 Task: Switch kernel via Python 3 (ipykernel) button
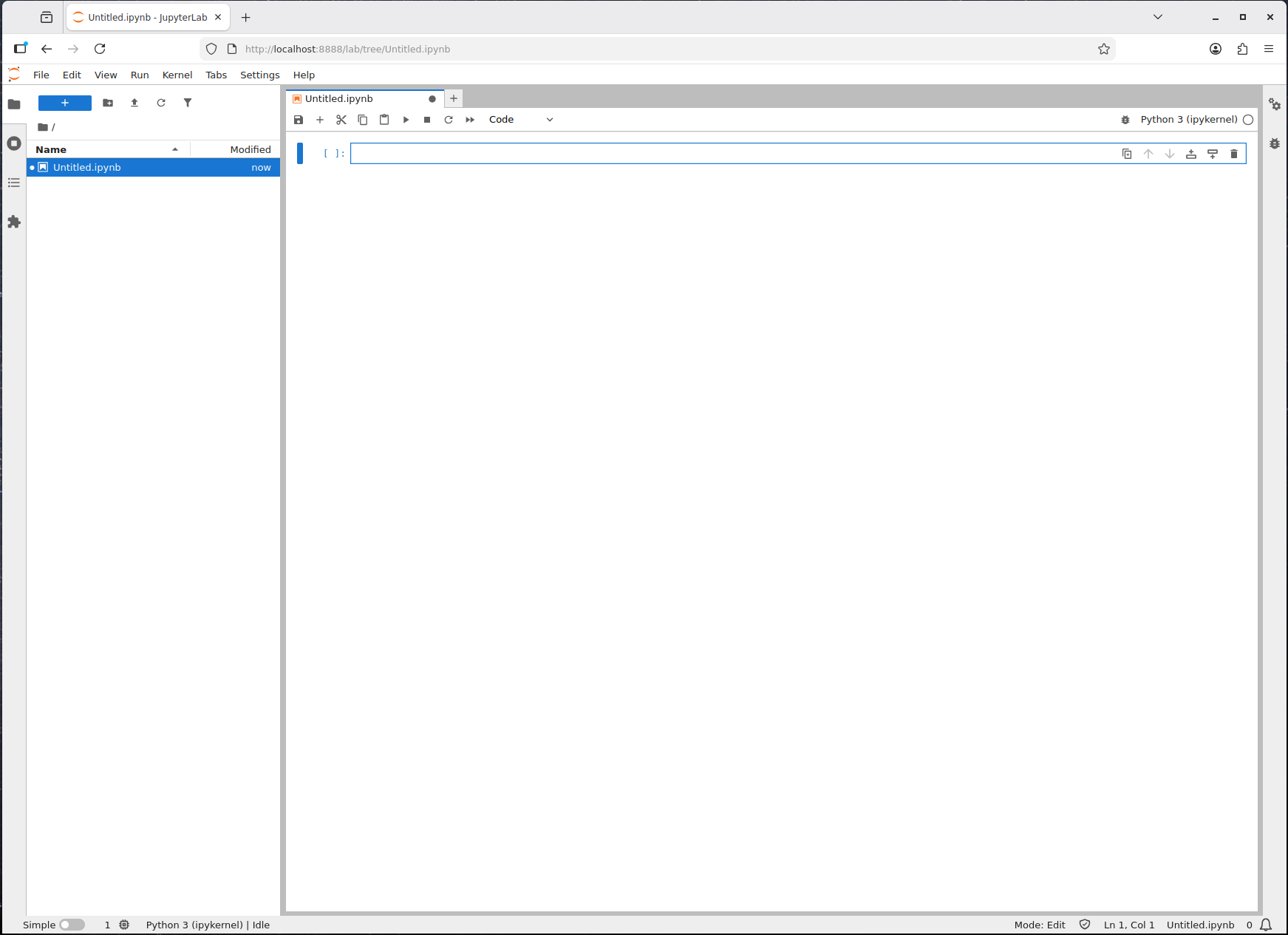(x=1189, y=120)
